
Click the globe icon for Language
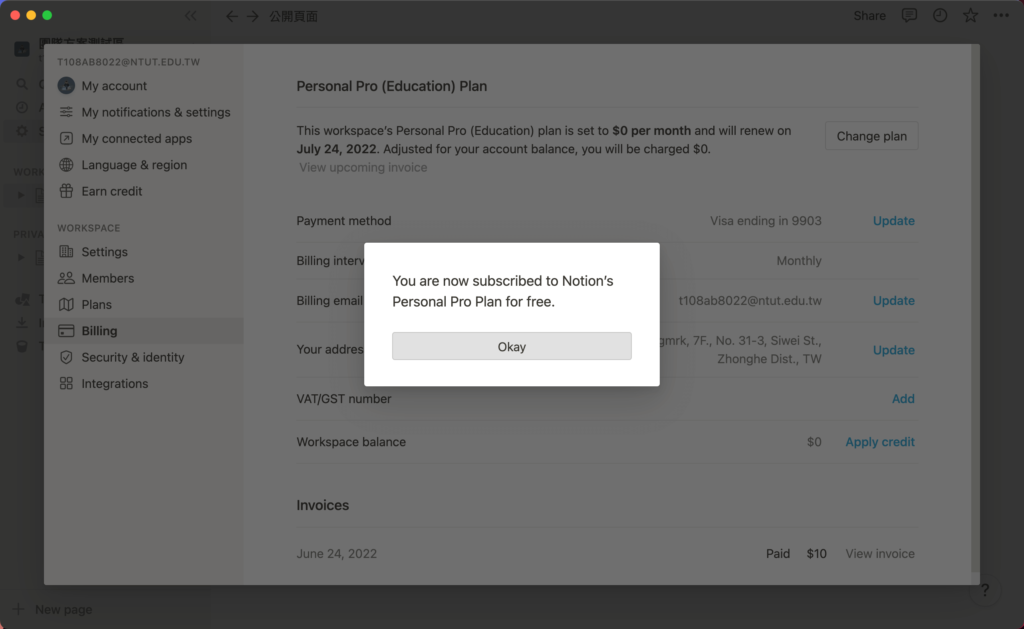click(x=66, y=165)
